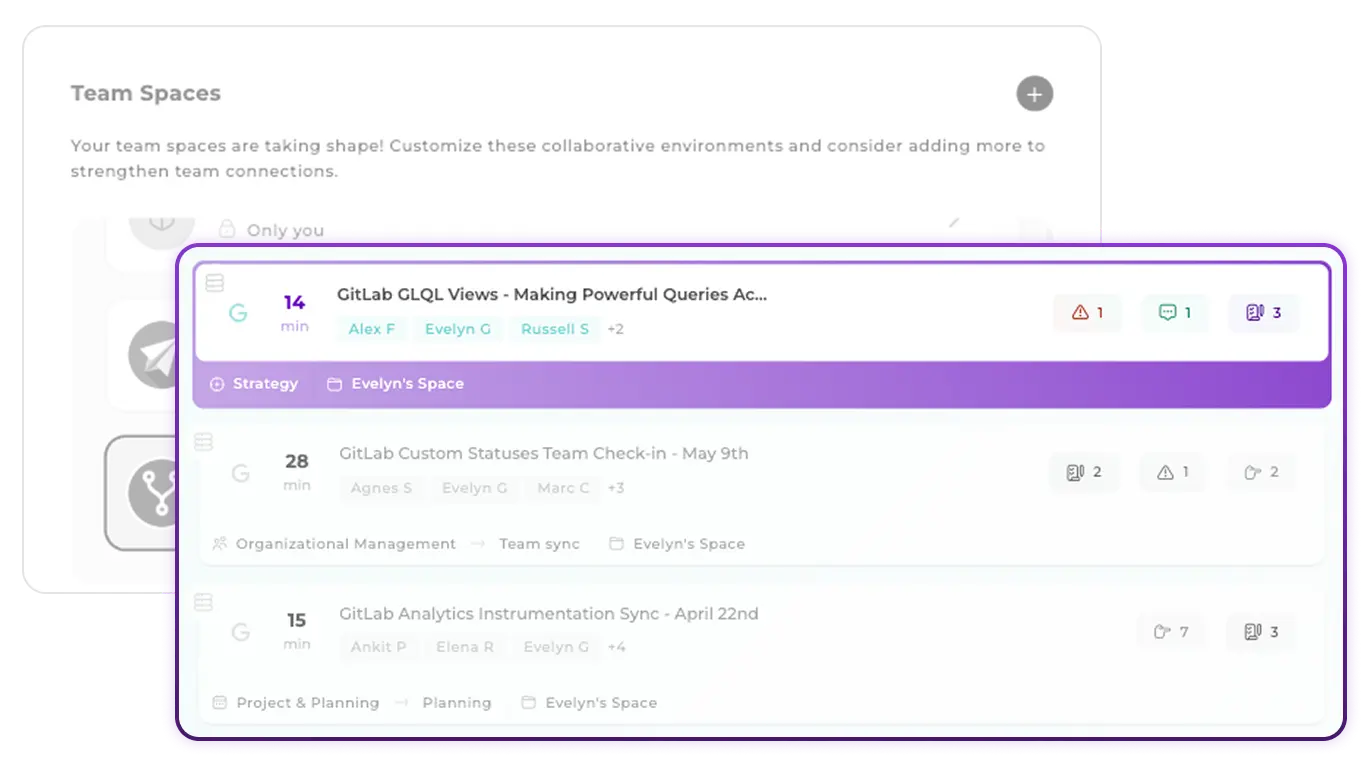Click the red alert badge on GLQL Views meeting
Screen dimensions: 1369x766
coord(1086,312)
